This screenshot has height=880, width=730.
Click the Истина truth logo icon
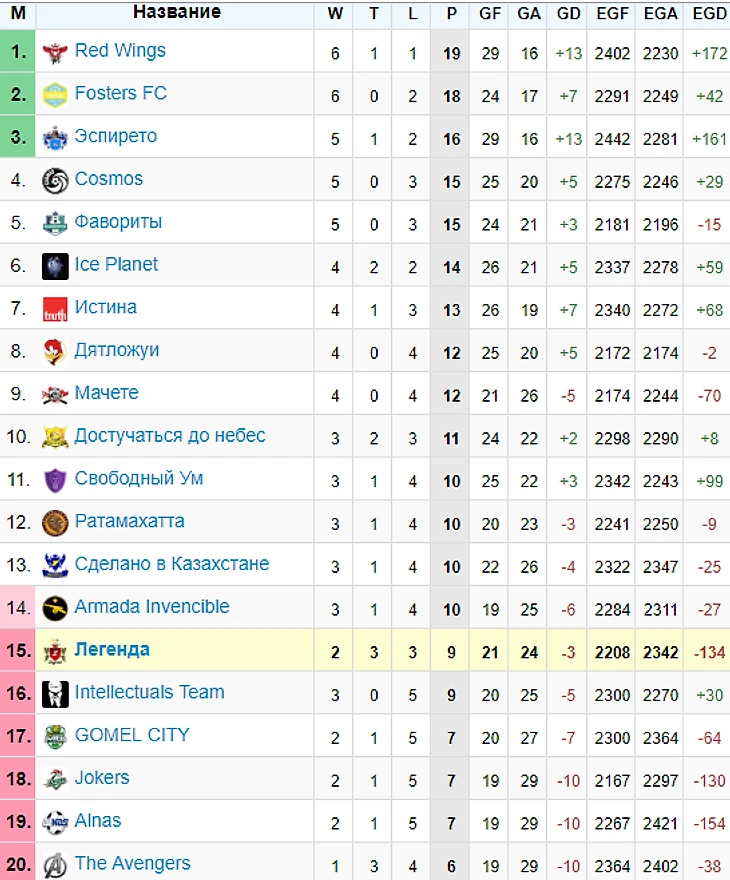(x=54, y=309)
